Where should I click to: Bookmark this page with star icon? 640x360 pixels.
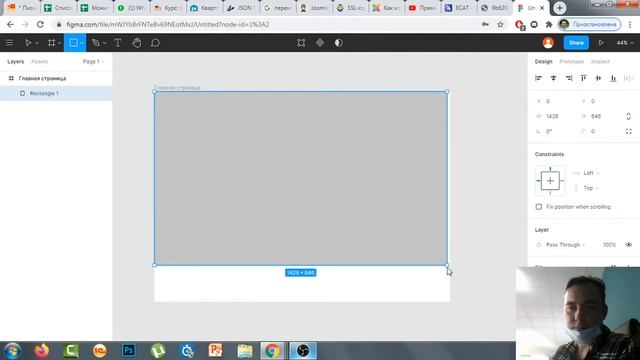coord(500,24)
